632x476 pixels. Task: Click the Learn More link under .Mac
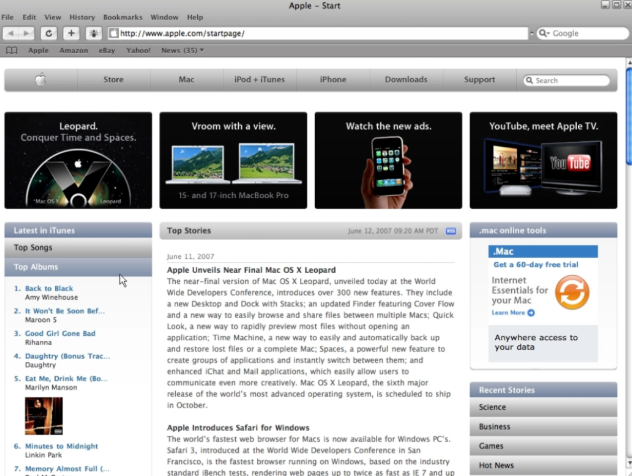click(509, 313)
